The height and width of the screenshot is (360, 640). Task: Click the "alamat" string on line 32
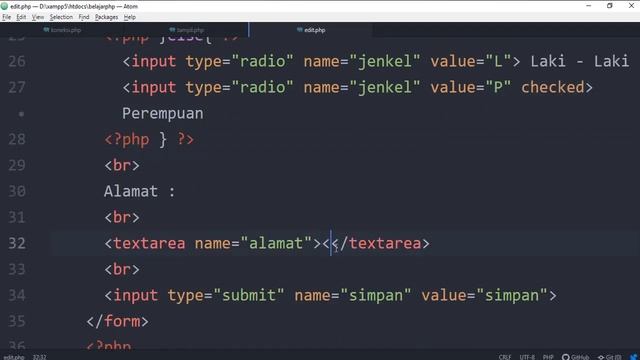tap(276, 243)
